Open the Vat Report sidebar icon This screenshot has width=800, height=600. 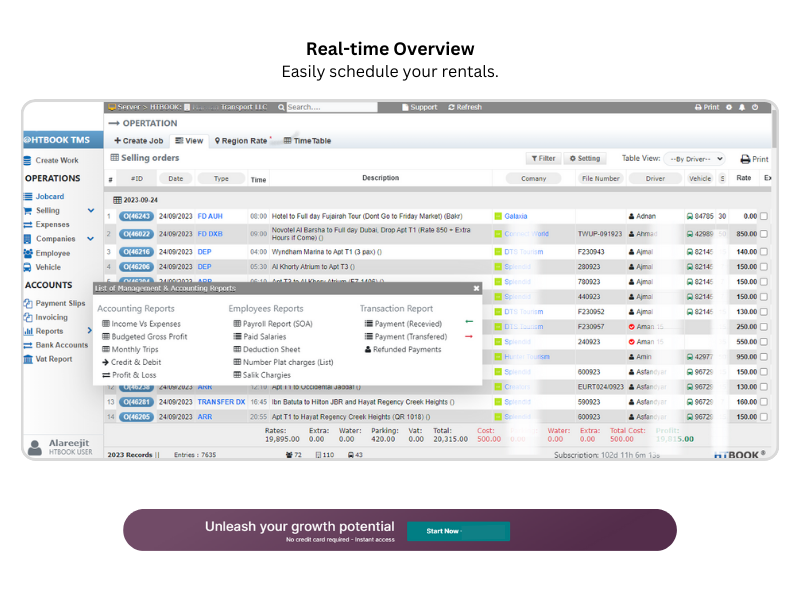(x=27, y=359)
